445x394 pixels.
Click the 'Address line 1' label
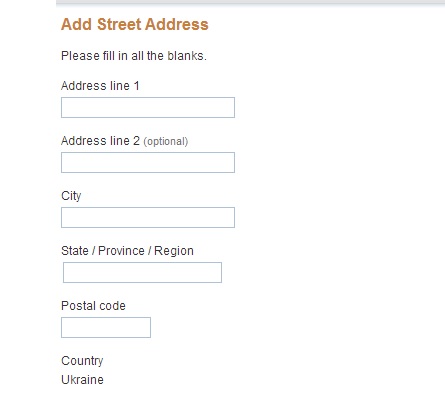pyautogui.click(x=100, y=86)
